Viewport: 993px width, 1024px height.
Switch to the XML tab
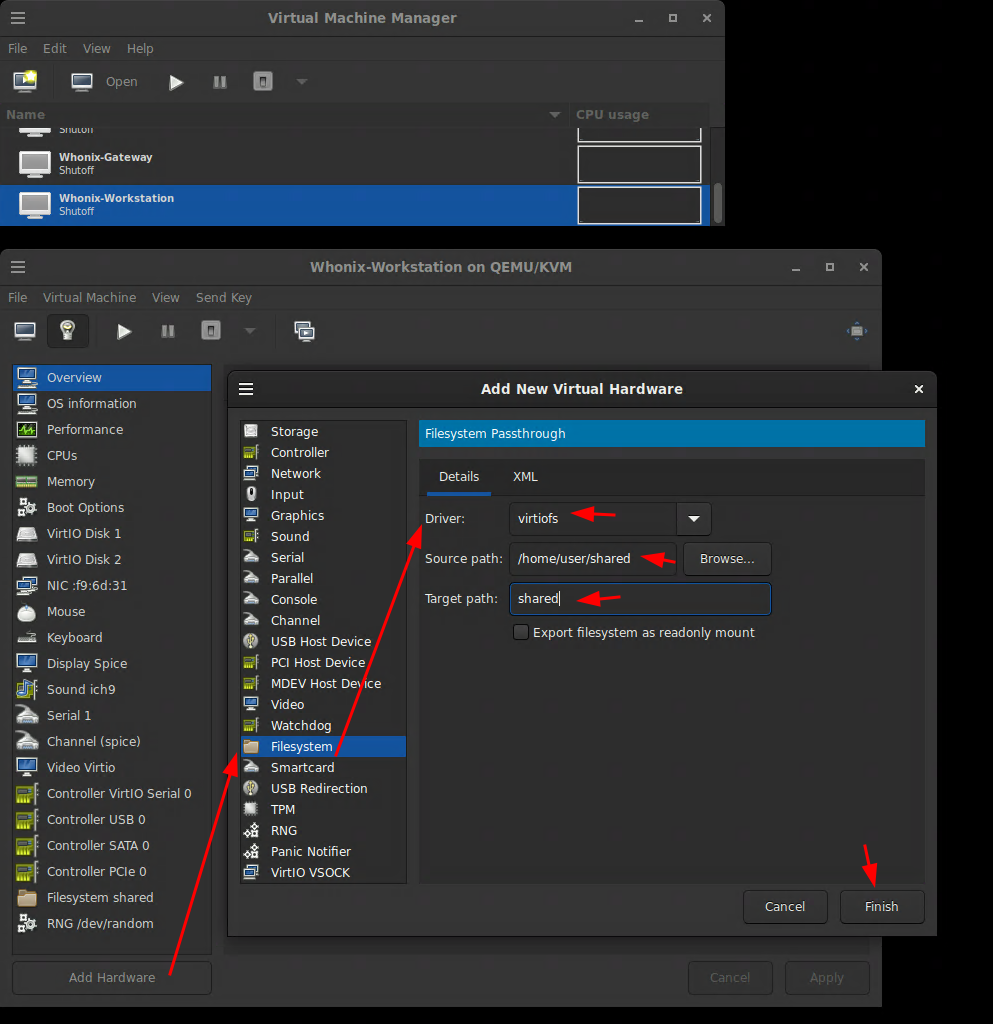pos(526,477)
